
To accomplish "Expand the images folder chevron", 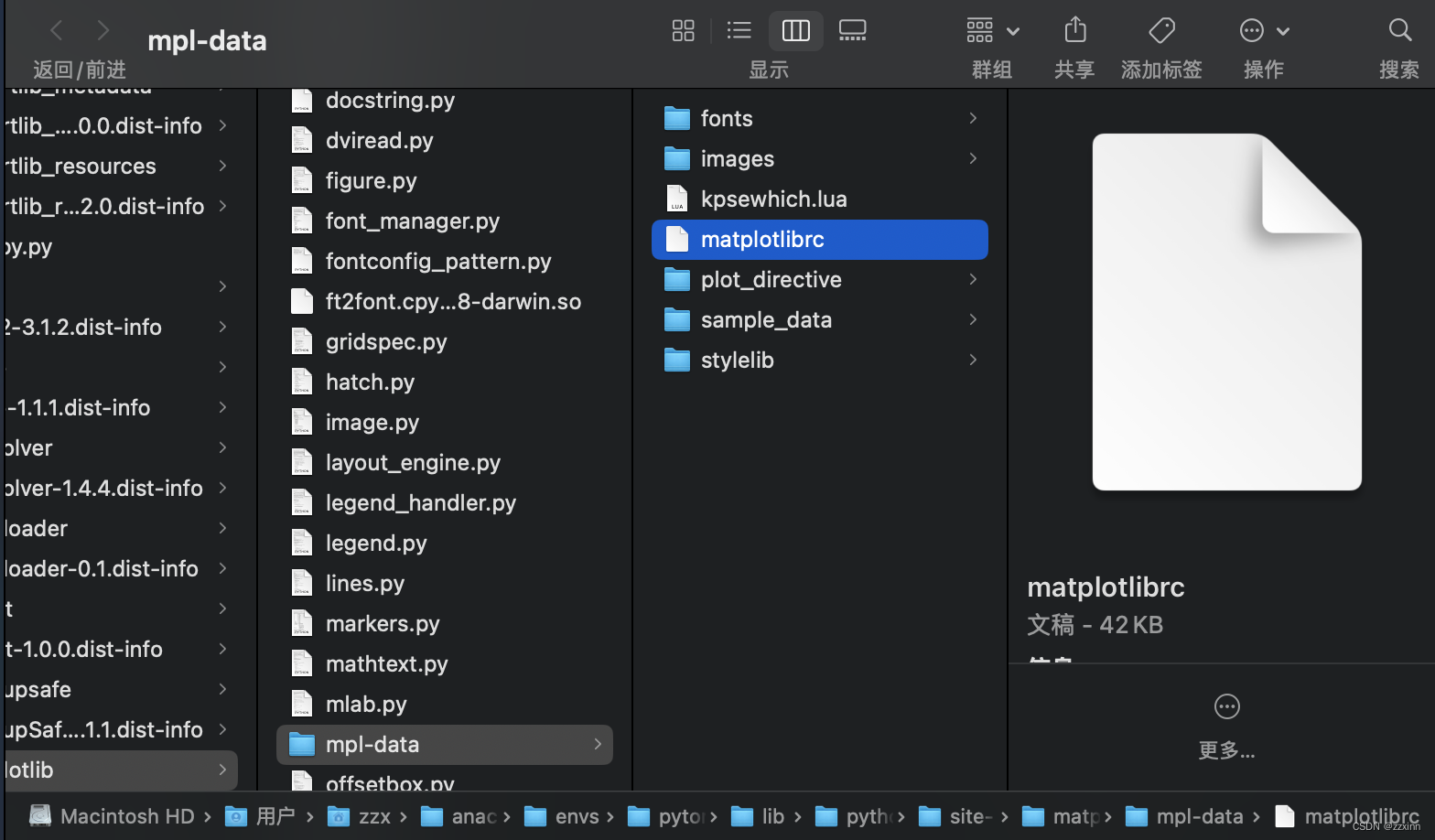I will (973, 158).
